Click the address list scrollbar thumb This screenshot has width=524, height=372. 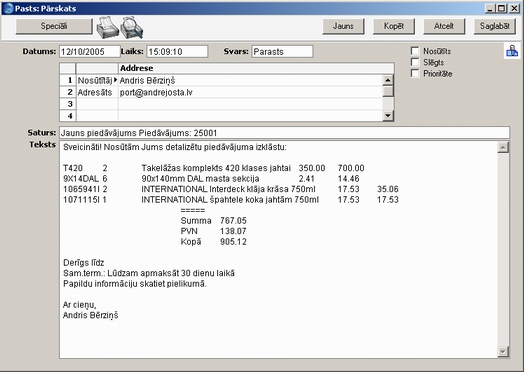pyautogui.click(x=388, y=91)
